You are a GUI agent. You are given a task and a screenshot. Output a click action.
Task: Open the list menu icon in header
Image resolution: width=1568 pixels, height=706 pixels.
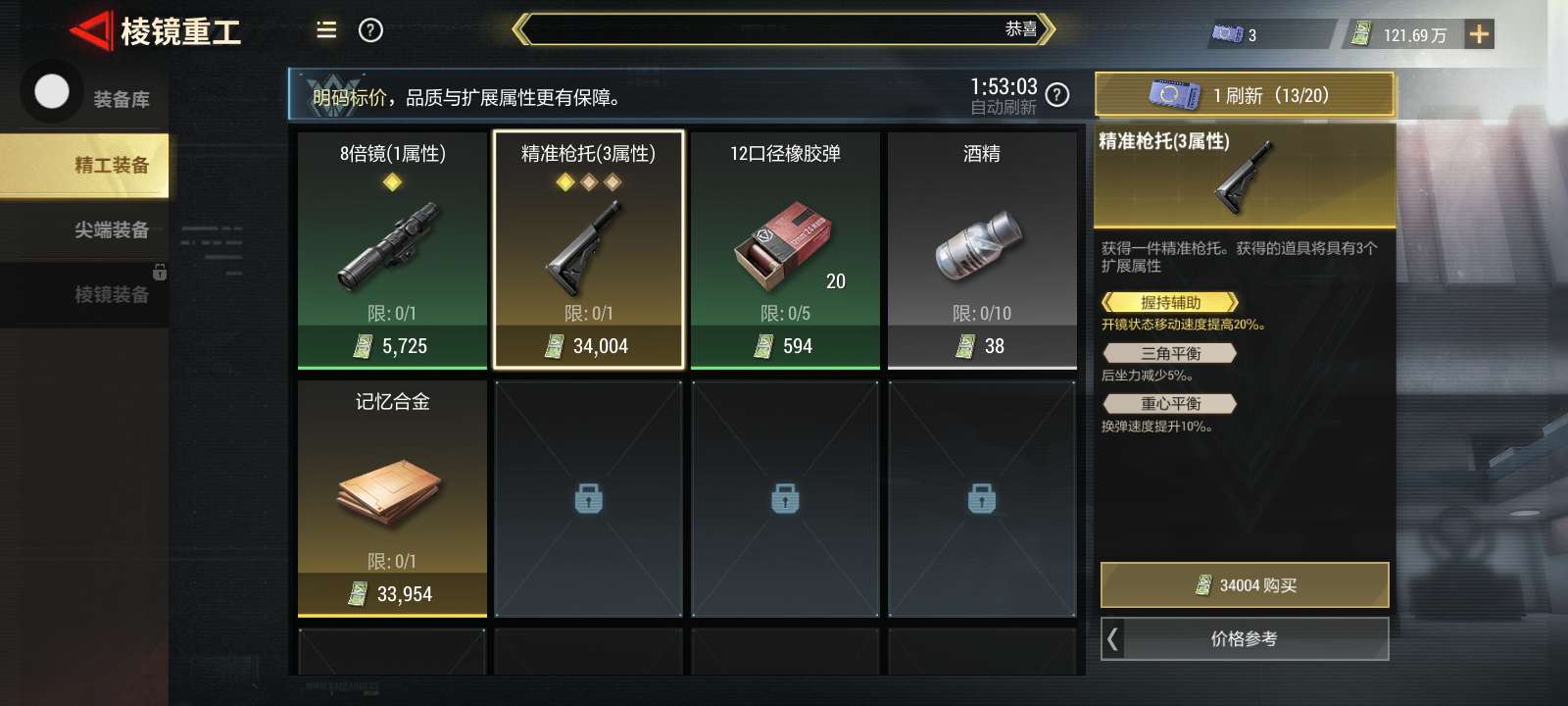click(326, 30)
